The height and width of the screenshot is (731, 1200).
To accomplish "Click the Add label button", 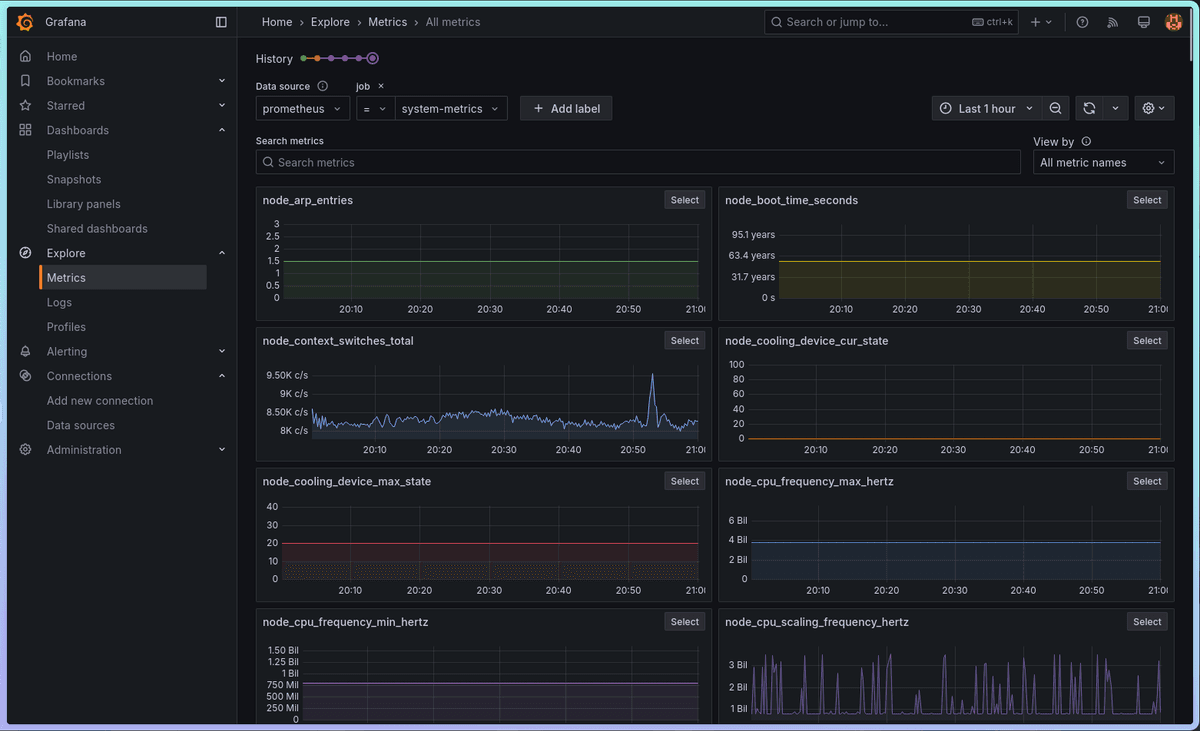I will [566, 108].
